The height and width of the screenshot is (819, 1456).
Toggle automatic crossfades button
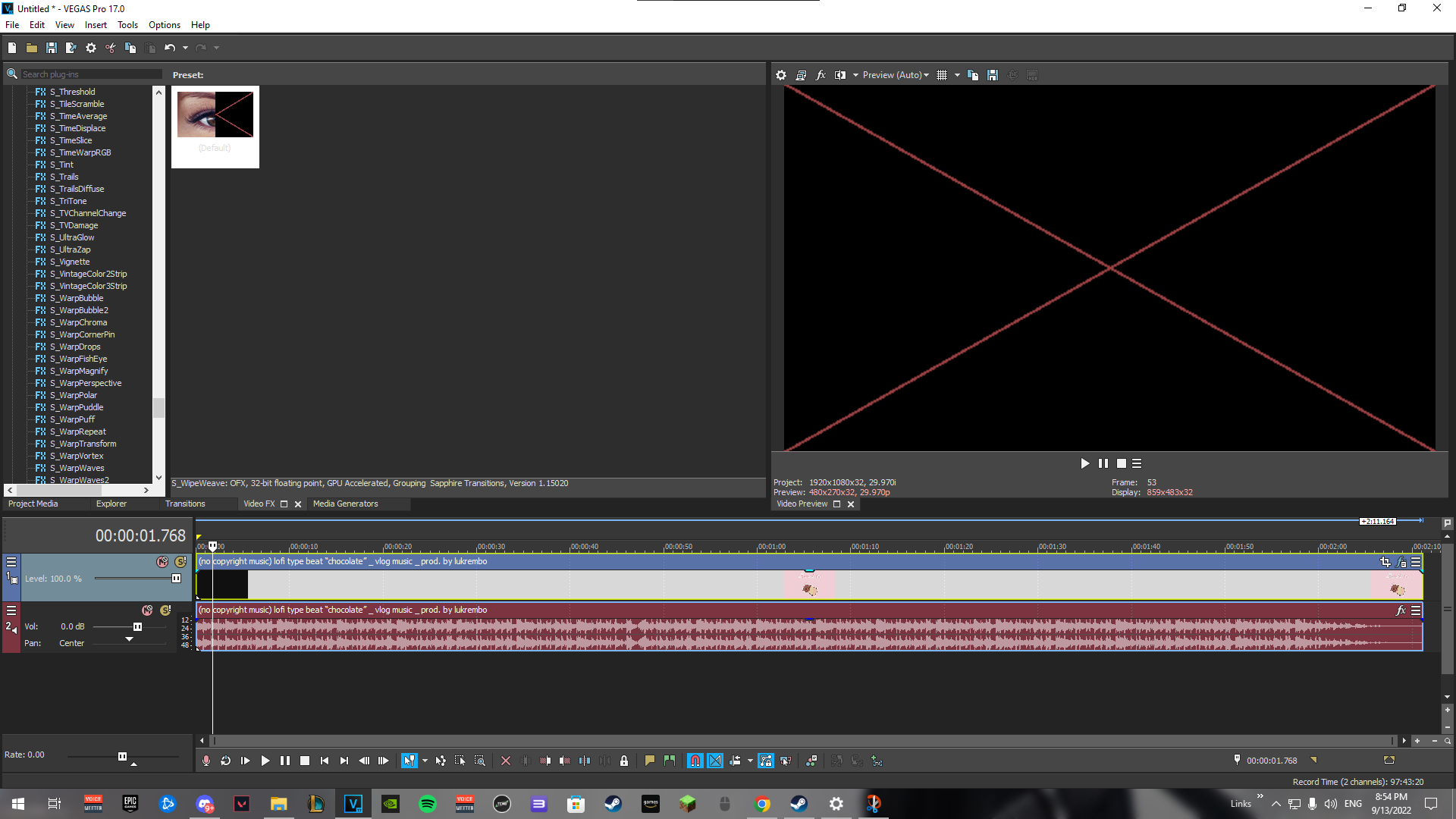click(715, 761)
